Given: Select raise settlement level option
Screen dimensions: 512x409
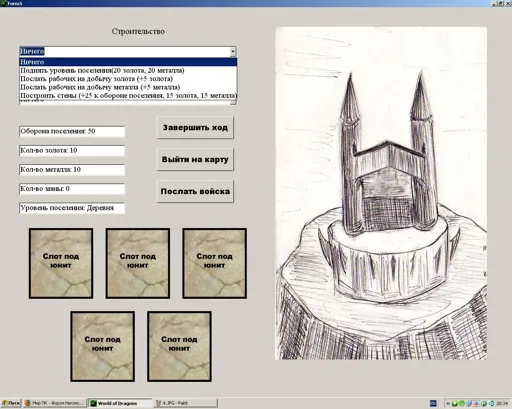Looking at the screenshot, I should (x=128, y=70).
